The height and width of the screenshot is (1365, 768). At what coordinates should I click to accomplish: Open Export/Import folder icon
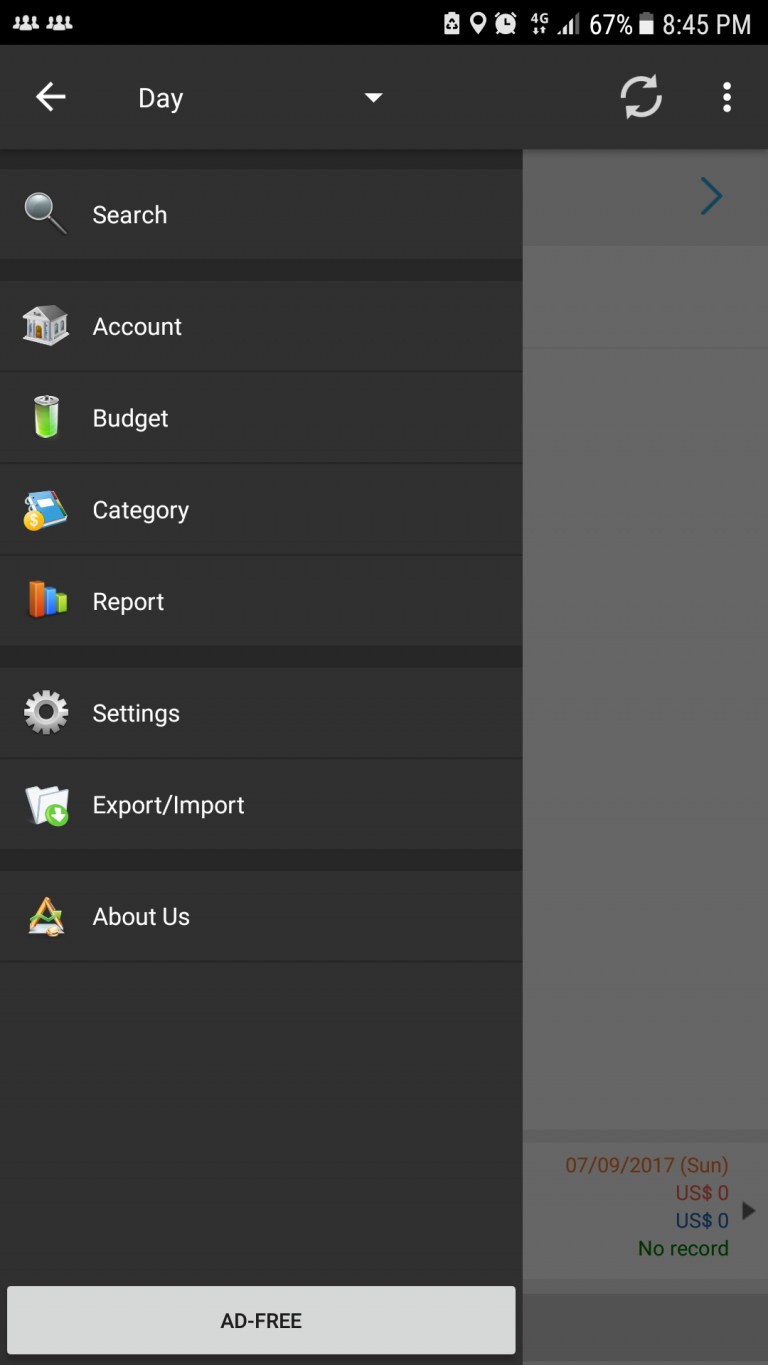(x=44, y=804)
